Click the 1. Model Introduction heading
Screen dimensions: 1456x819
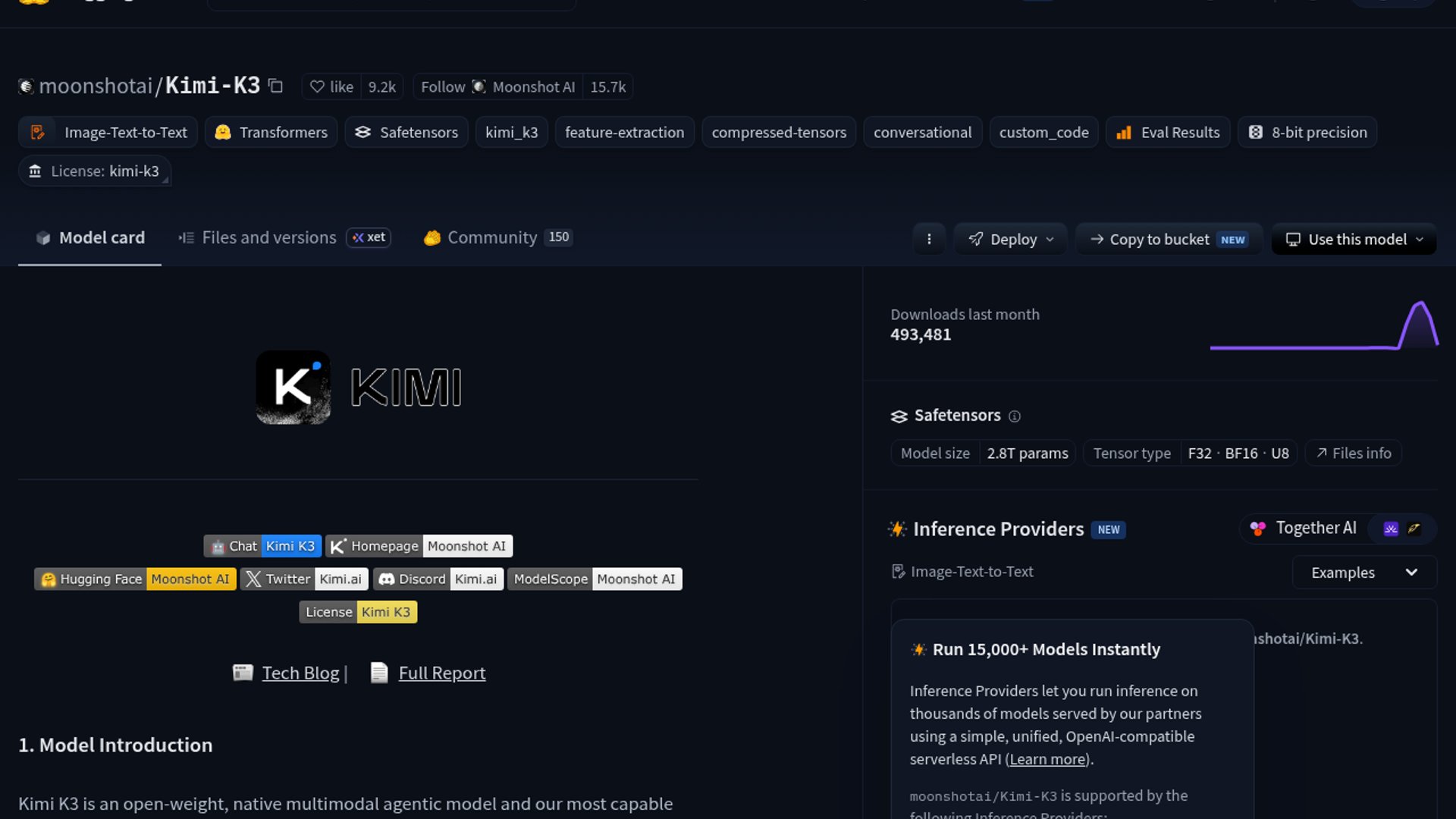tap(115, 745)
